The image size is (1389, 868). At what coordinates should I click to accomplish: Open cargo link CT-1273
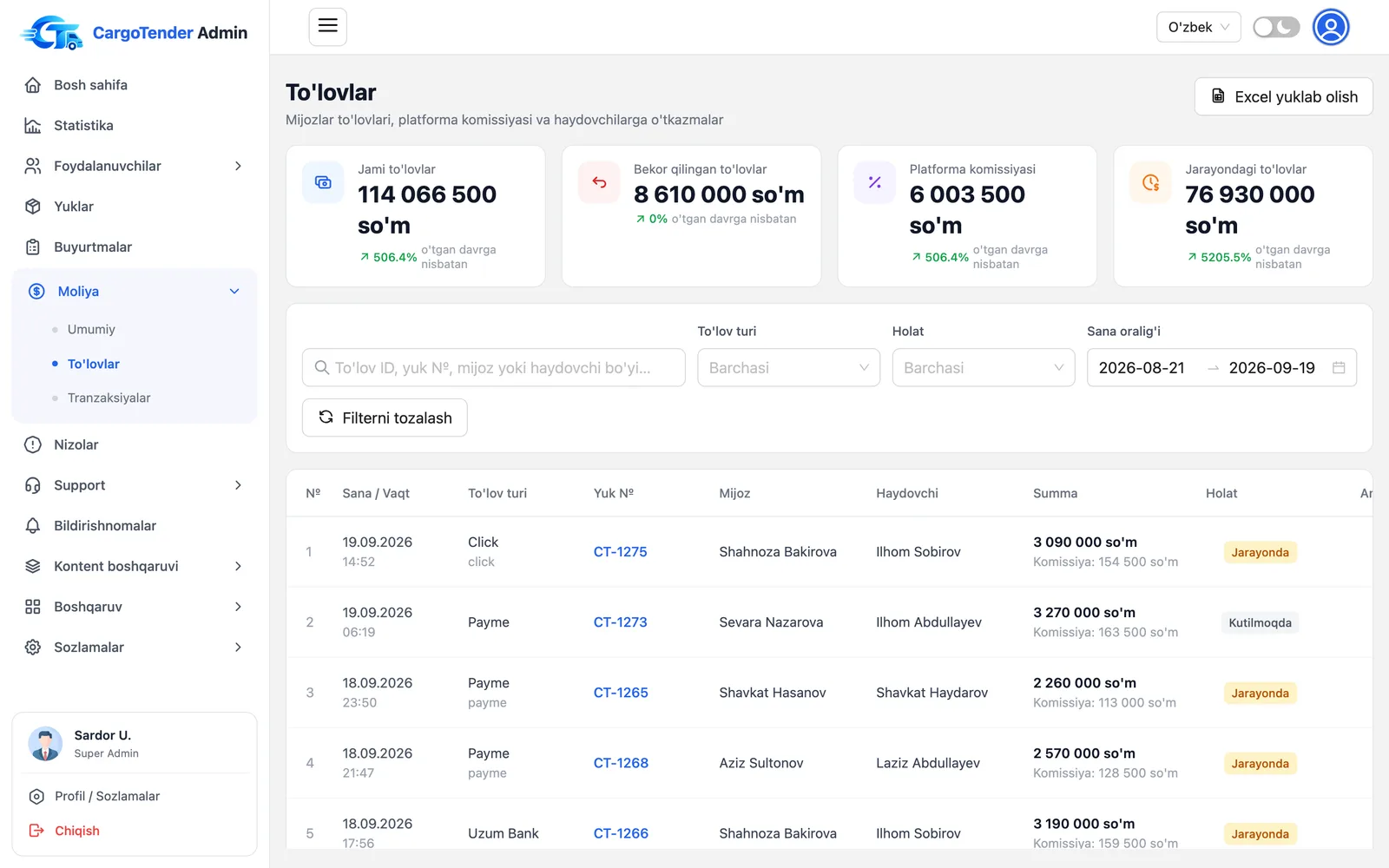tap(620, 622)
